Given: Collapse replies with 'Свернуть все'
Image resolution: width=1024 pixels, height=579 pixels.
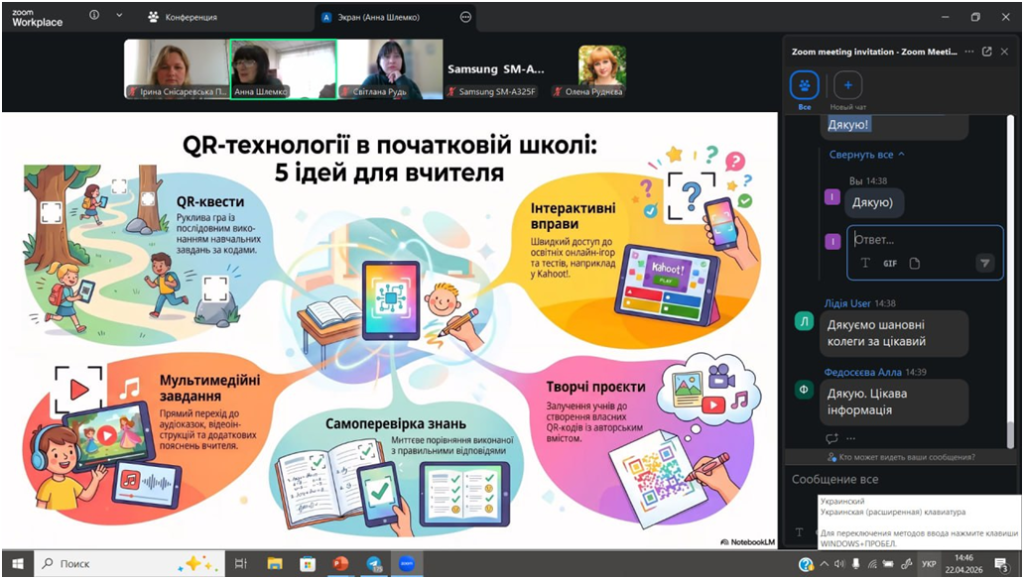Looking at the screenshot, I should pos(866,155).
